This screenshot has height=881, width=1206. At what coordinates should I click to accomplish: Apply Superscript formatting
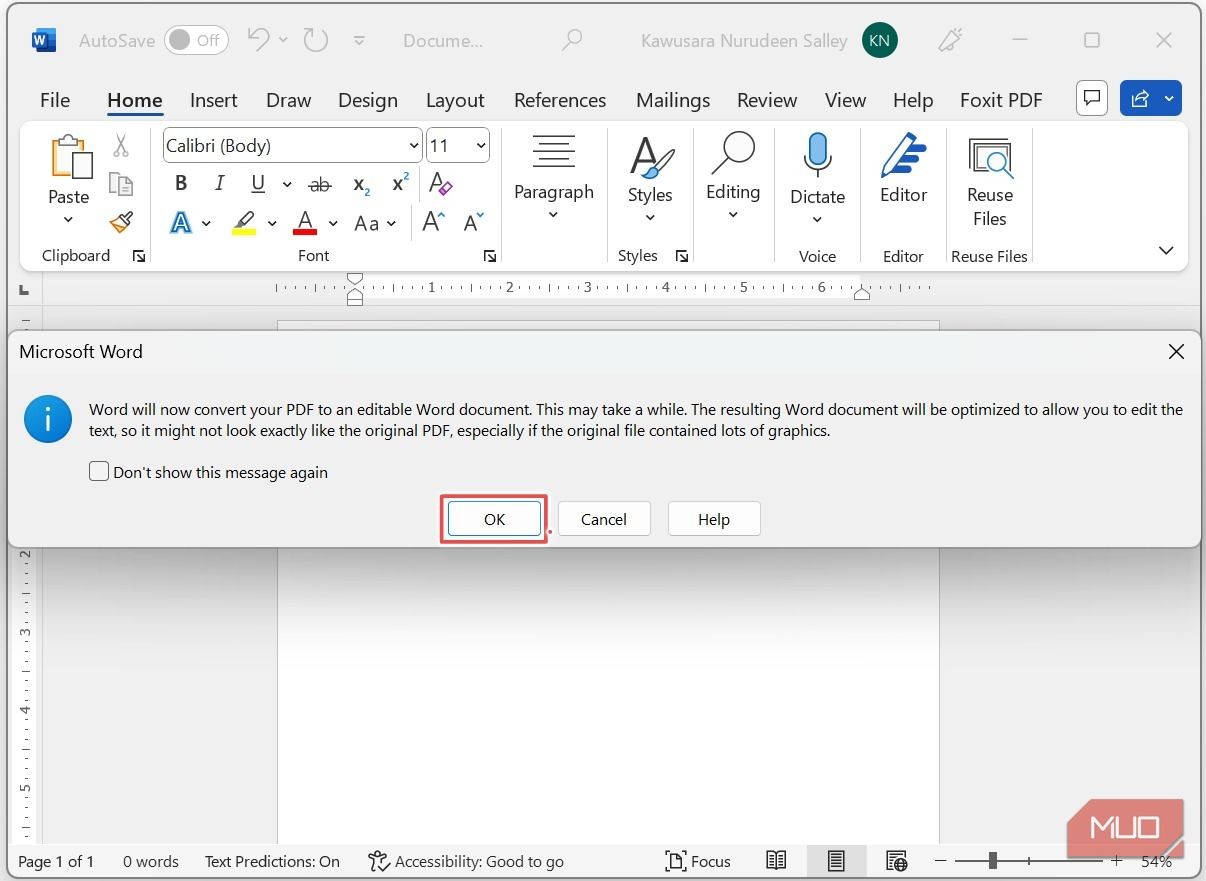coord(400,183)
